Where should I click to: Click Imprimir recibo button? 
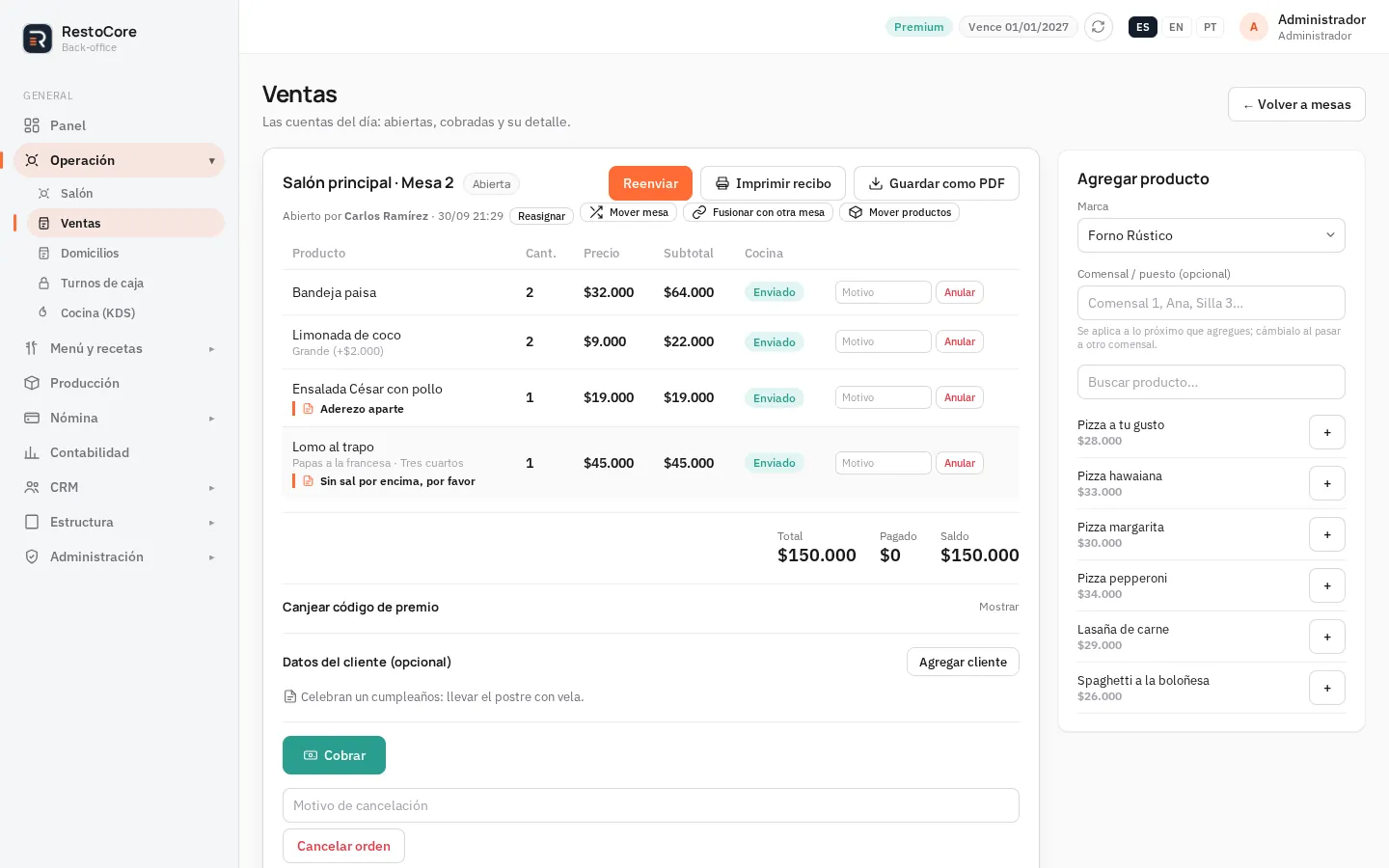pos(773,183)
